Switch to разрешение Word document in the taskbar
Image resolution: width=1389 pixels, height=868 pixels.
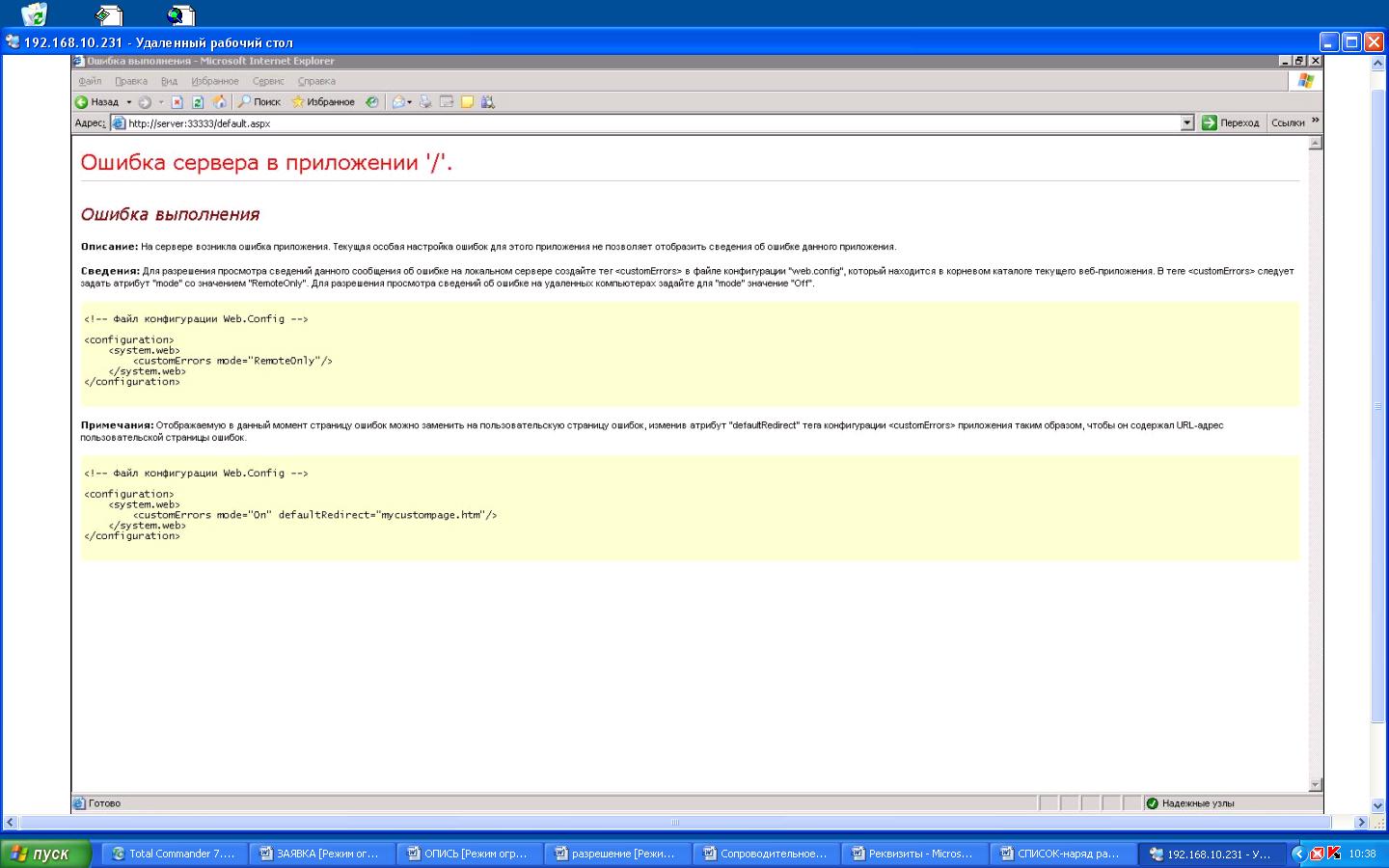click(617, 854)
